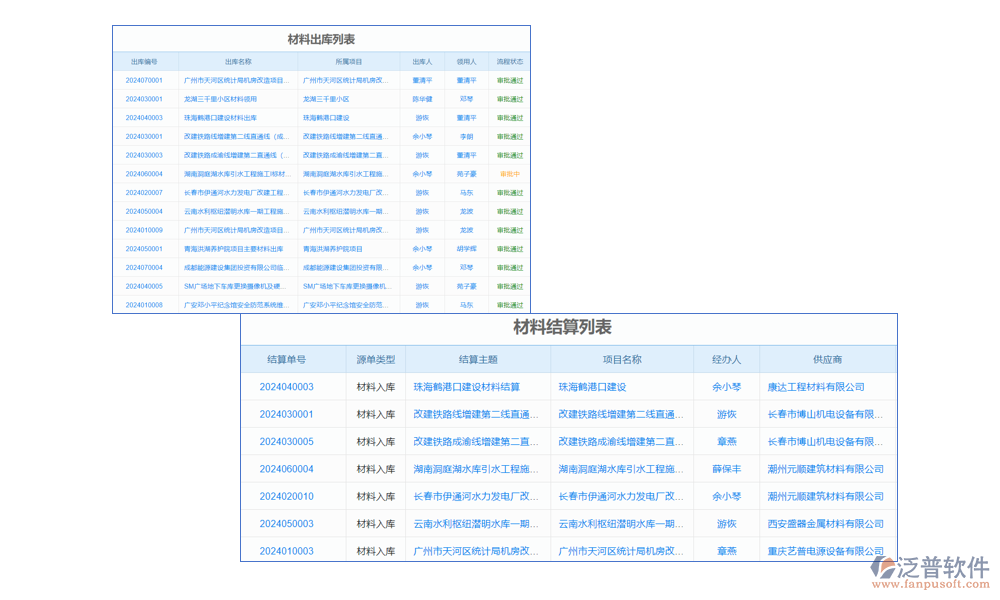
Task: Click recipient name 李朗
Action: point(466,136)
